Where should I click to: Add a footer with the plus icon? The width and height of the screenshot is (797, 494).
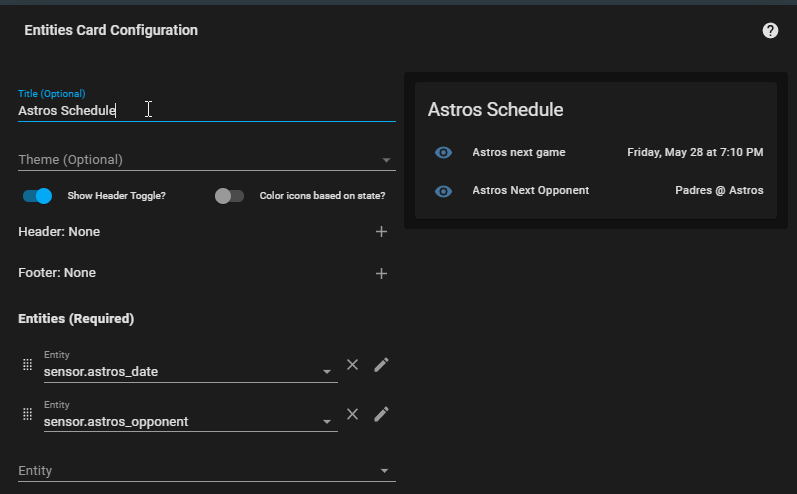[381, 273]
